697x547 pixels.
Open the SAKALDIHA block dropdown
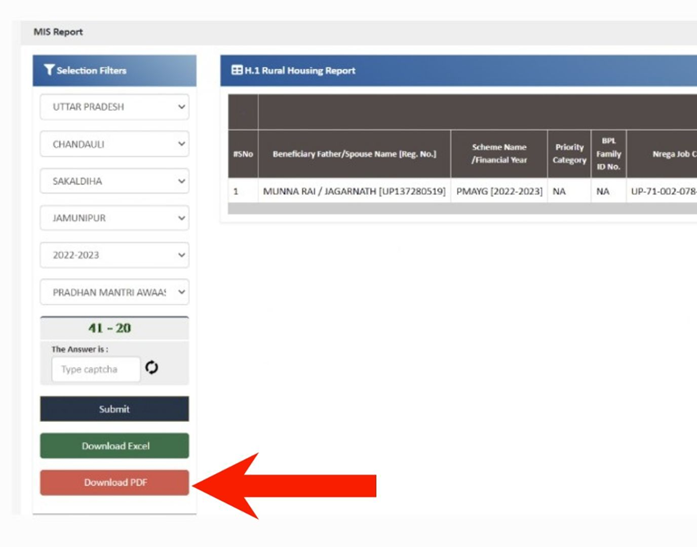pyautogui.click(x=114, y=181)
